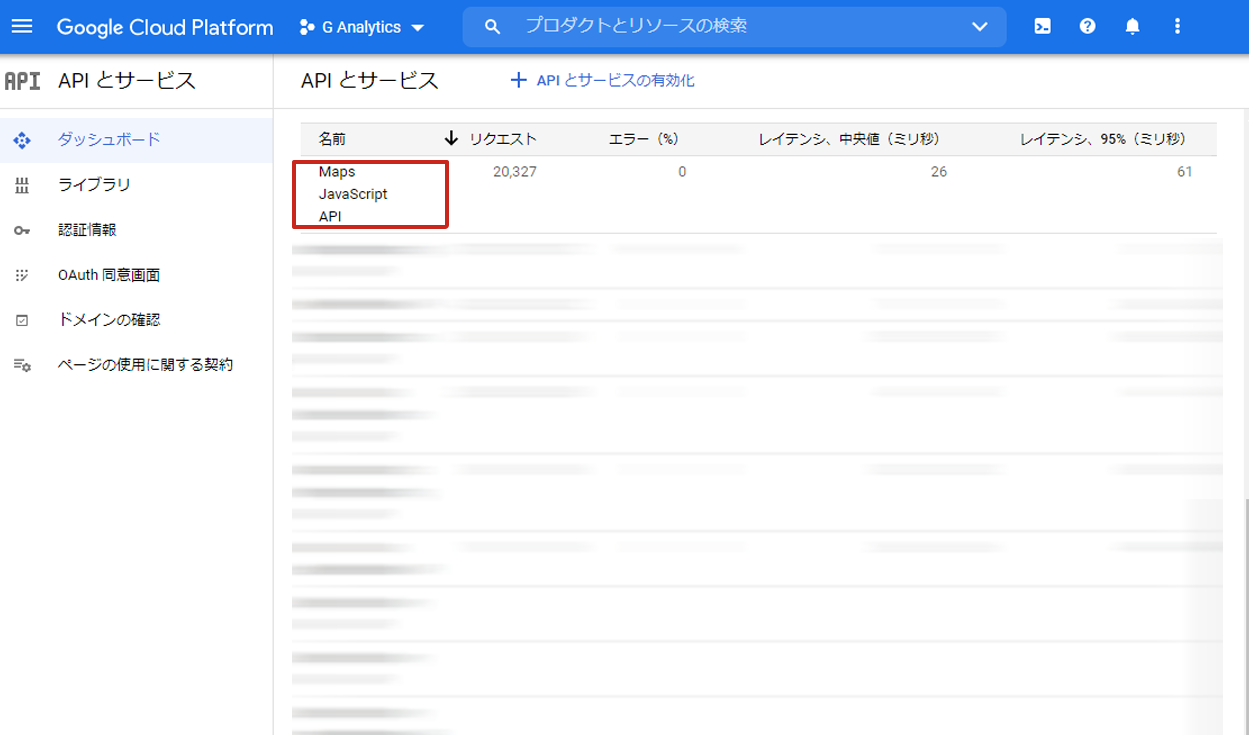1249x735 pixels.
Task: Open the hamburger navigation menu
Action: [x=21, y=27]
